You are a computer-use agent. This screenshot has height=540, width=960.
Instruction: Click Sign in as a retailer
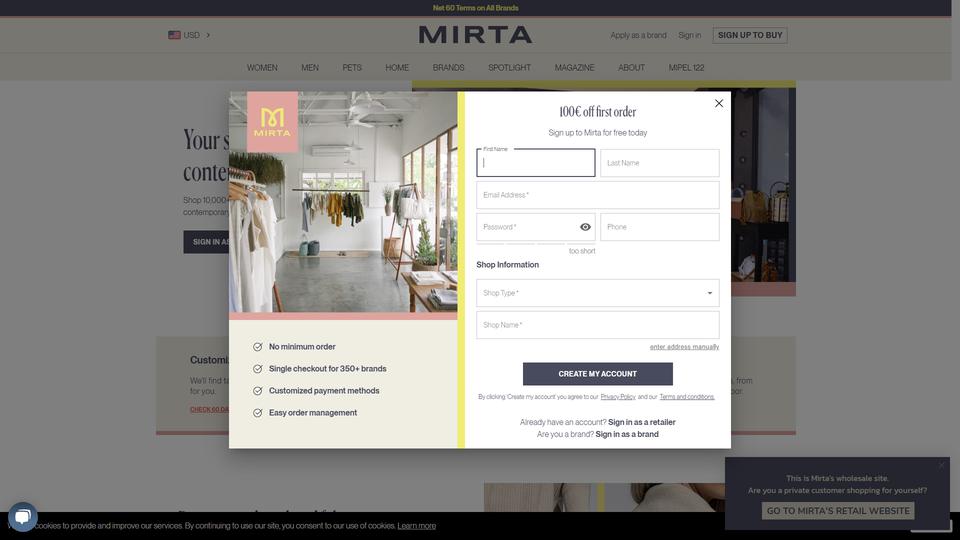click(x=642, y=422)
